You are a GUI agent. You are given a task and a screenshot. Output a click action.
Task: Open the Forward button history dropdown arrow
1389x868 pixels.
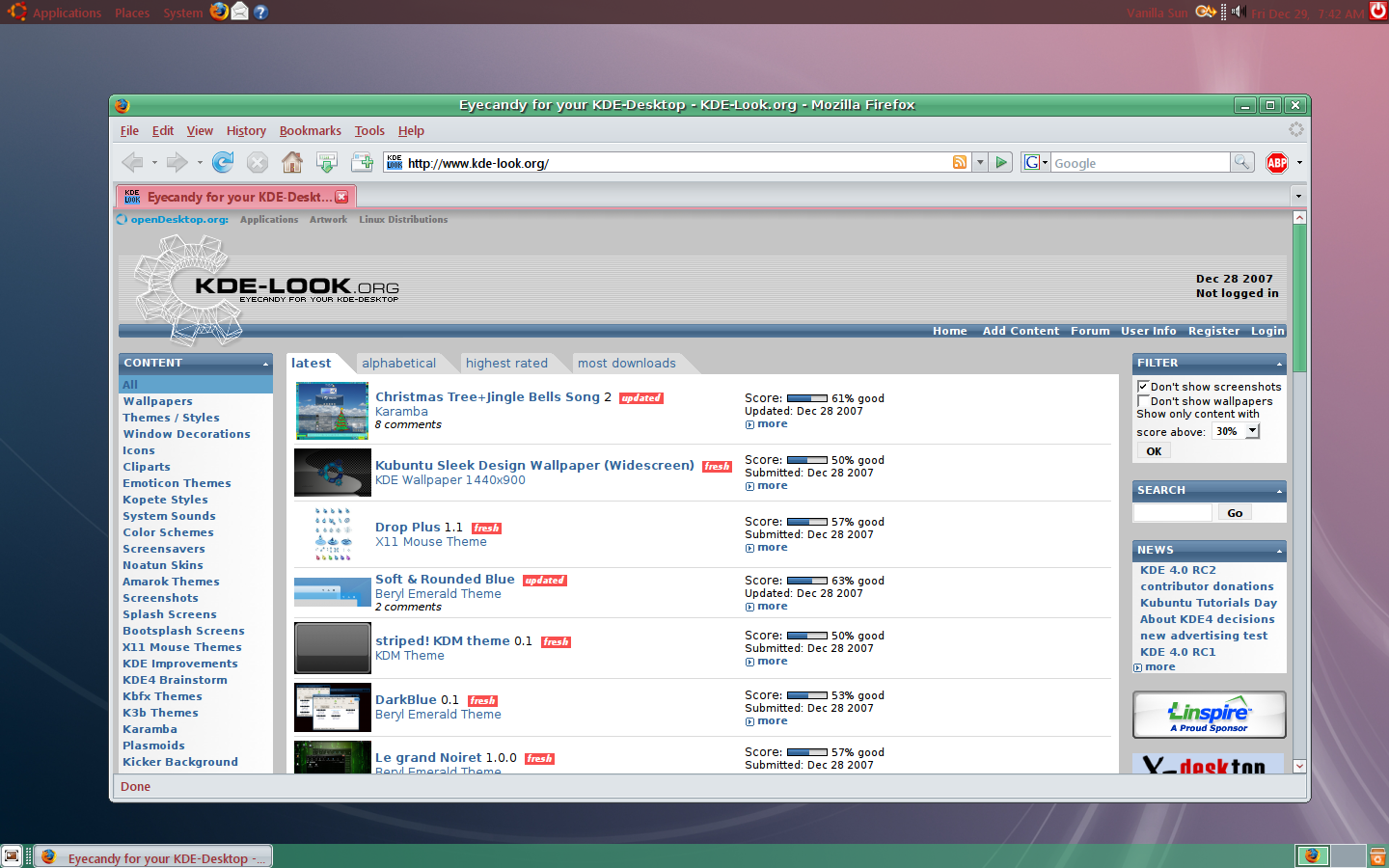coord(200,163)
